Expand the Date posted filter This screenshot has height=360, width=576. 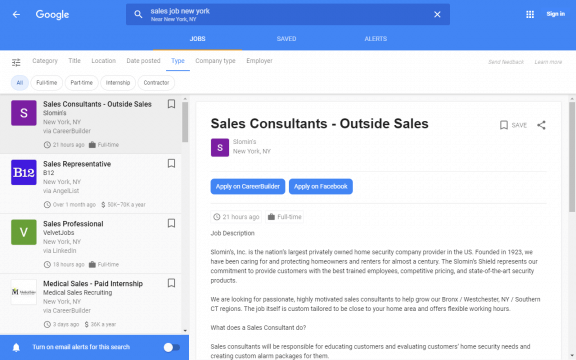143,61
